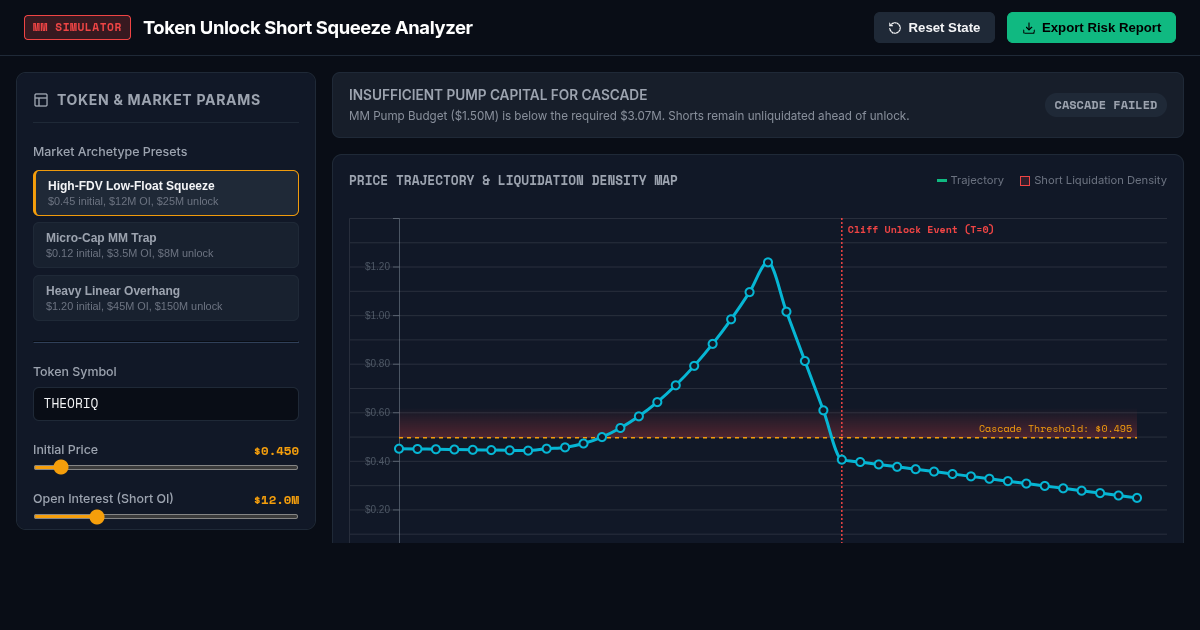1200x630 pixels.
Task: Select the Micro-Cap MM Trap preset
Action: click(166, 245)
